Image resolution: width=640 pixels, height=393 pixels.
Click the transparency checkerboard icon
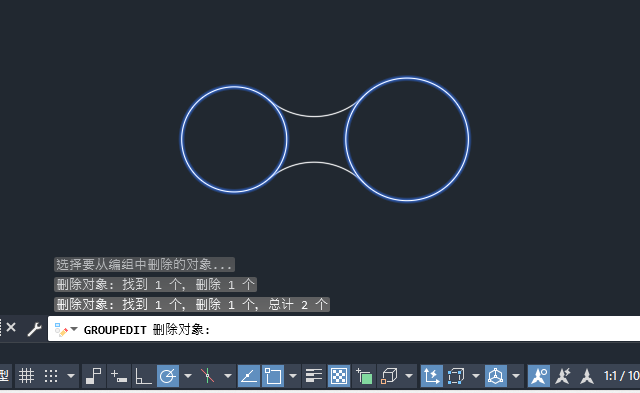click(x=339, y=375)
